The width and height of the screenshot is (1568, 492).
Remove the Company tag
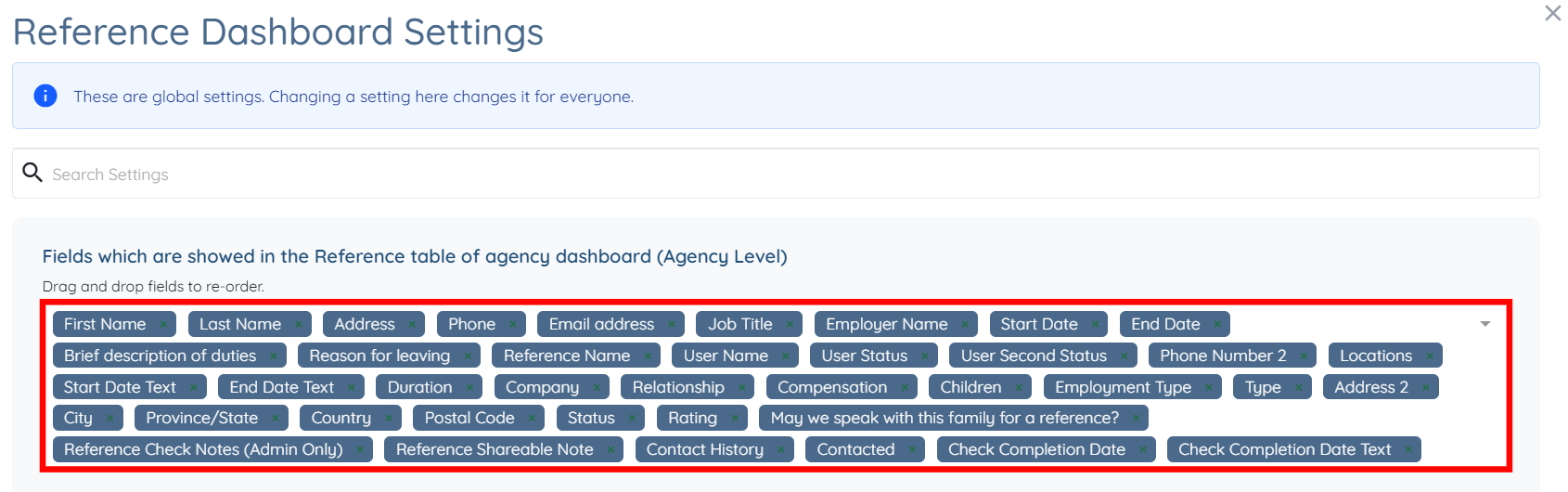(597, 387)
